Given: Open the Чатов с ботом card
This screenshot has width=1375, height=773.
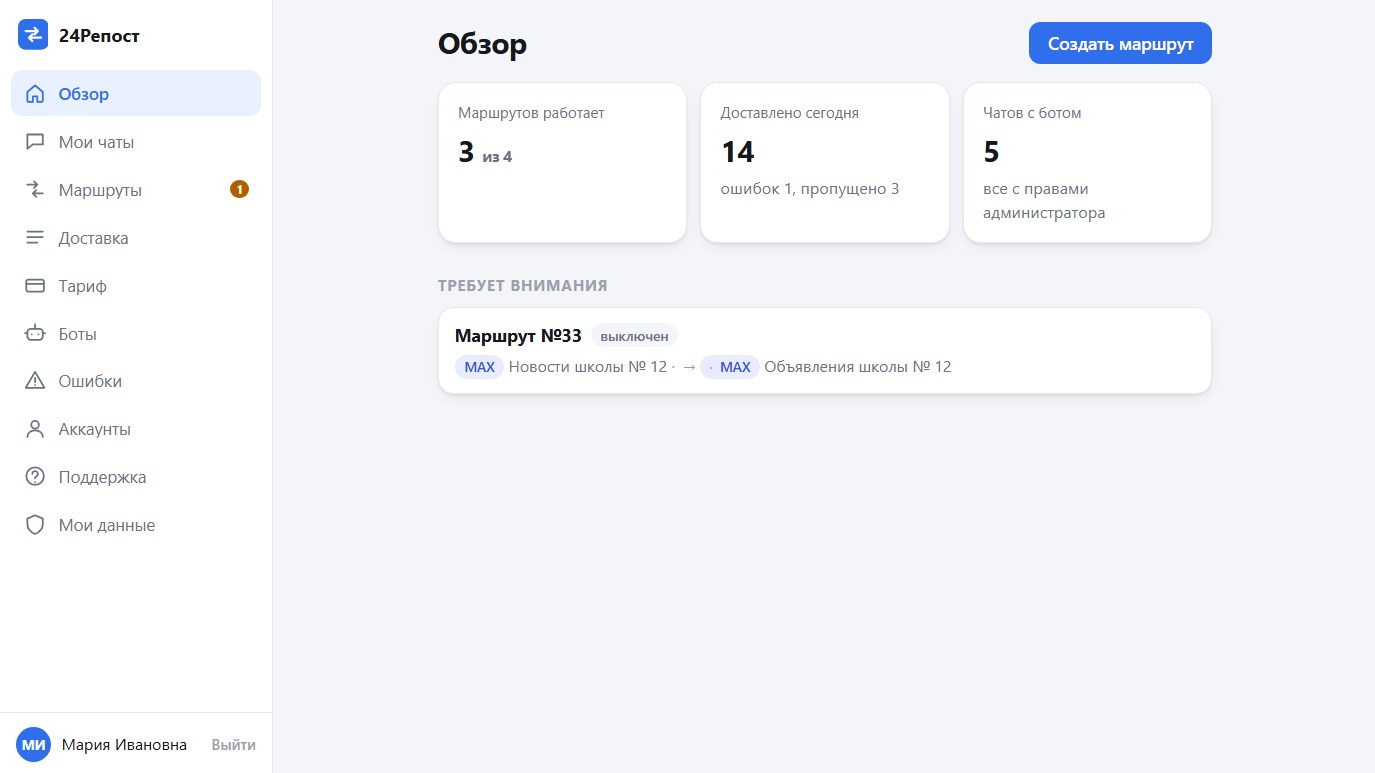Looking at the screenshot, I should pos(1087,162).
